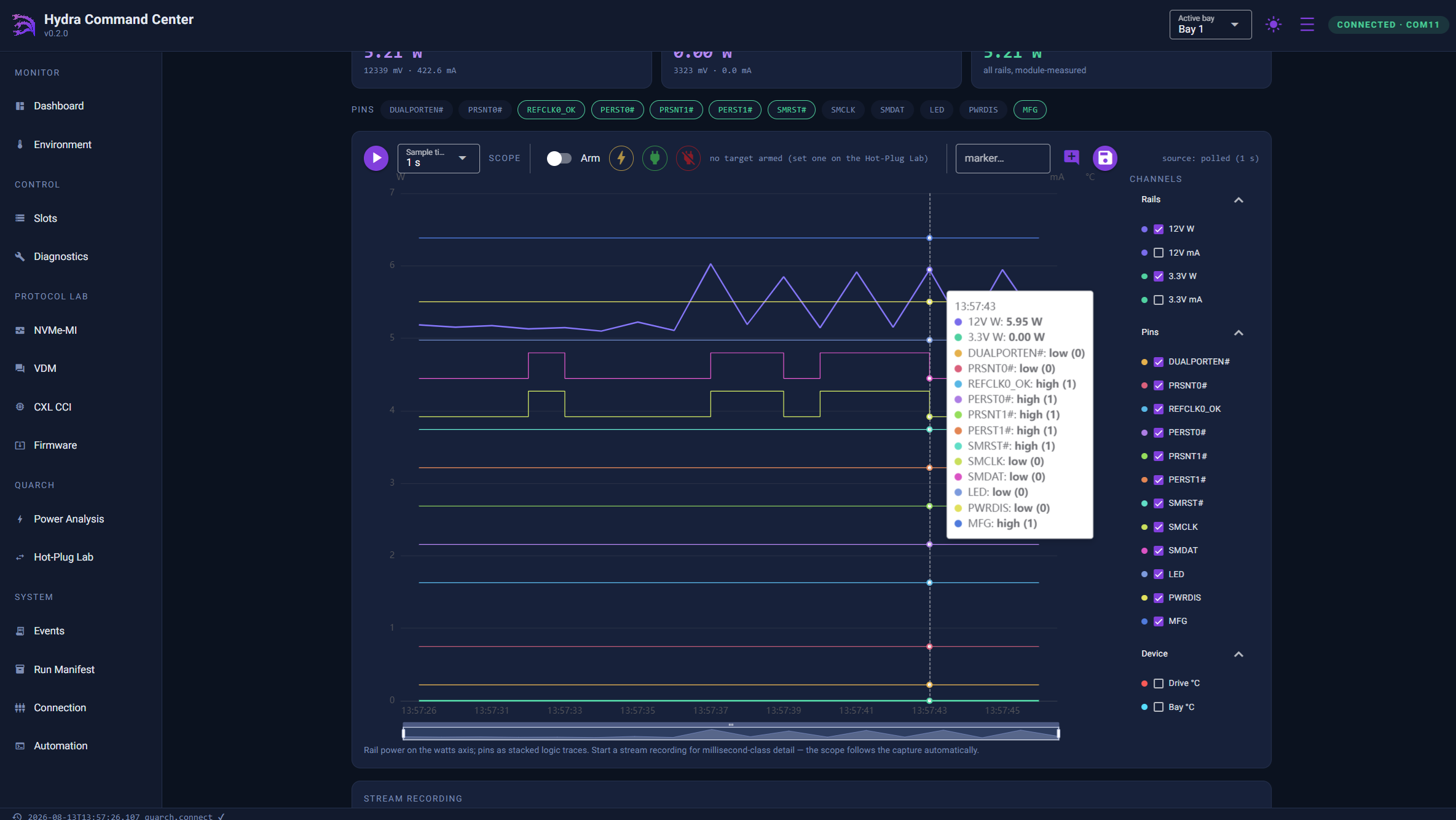
Task: Switch theme using the sun icon
Action: (1273, 25)
